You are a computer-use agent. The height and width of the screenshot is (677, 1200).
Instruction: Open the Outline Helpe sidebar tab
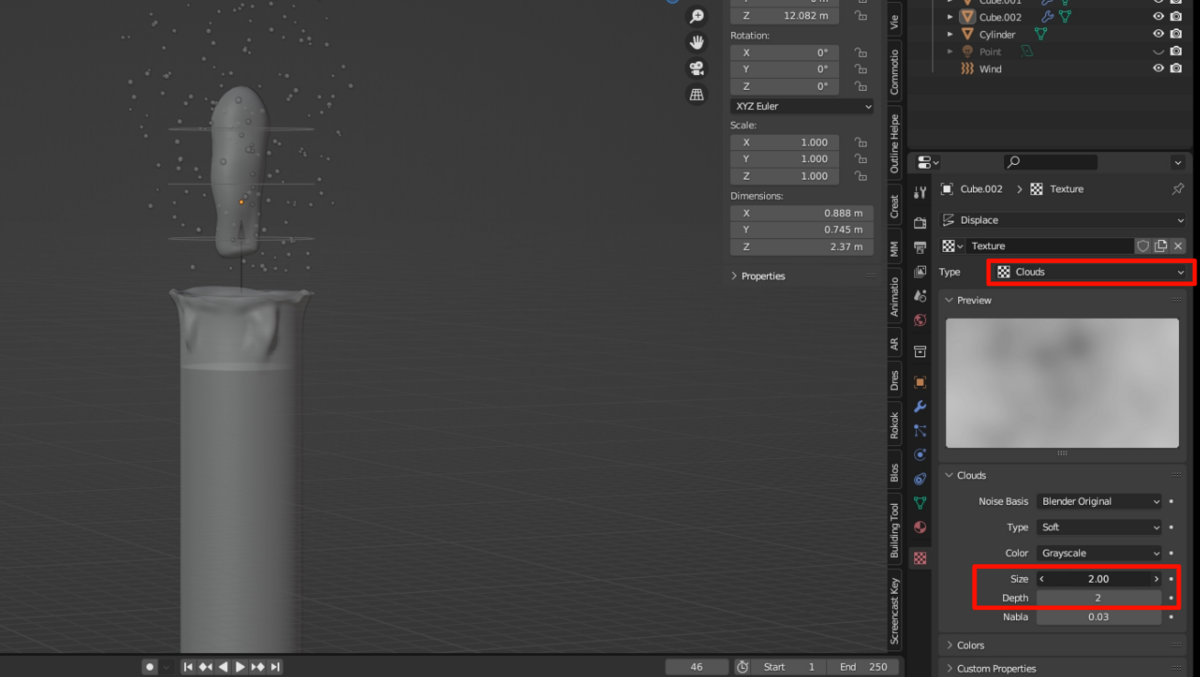(x=894, y=144)
